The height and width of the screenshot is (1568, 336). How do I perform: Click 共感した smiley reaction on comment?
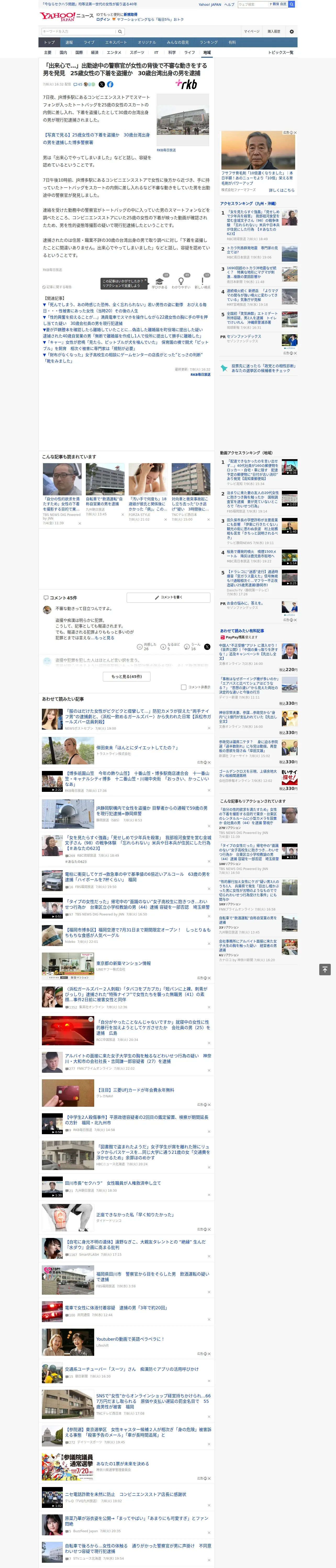[140, 647]
